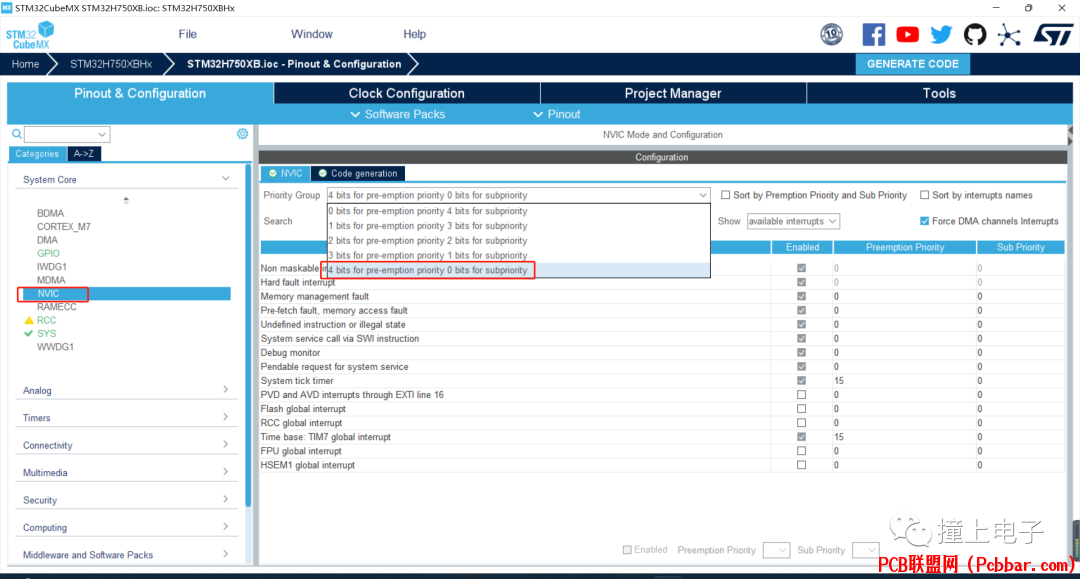Screen dimensions: 1080x579
Task: Select the Pinout & Configuration tab
Action: [x=140, y=93]
